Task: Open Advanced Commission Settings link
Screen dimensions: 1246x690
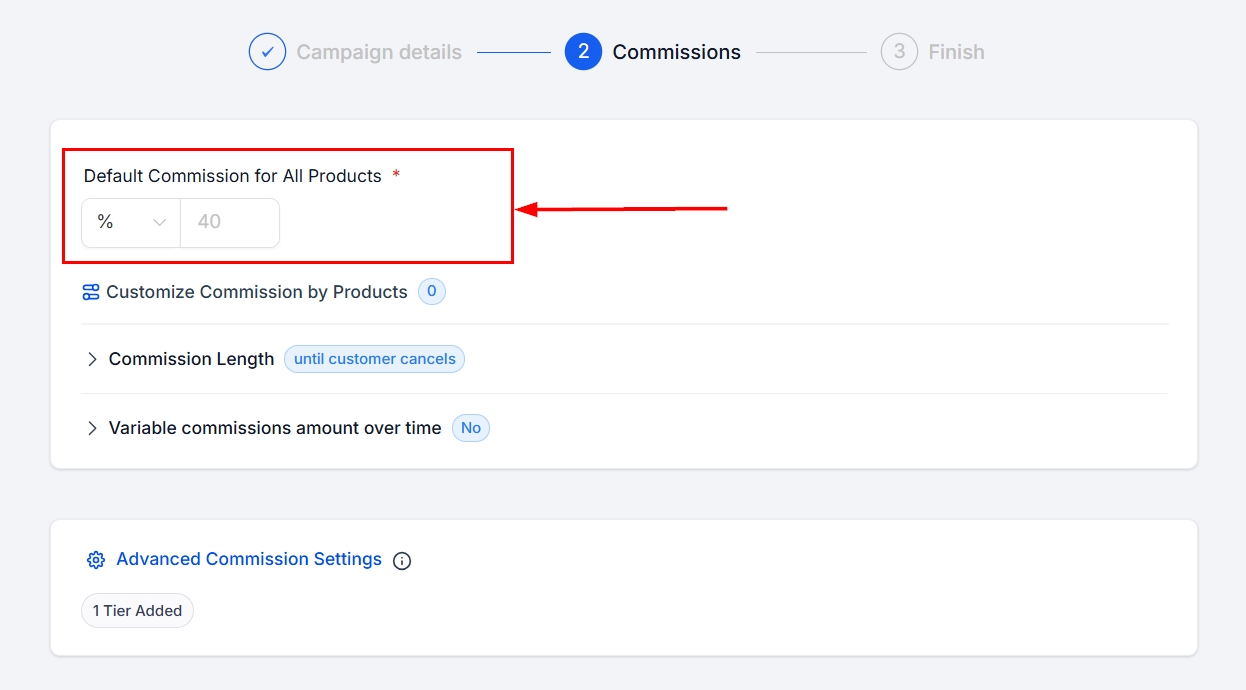Action: coord(249,559)
